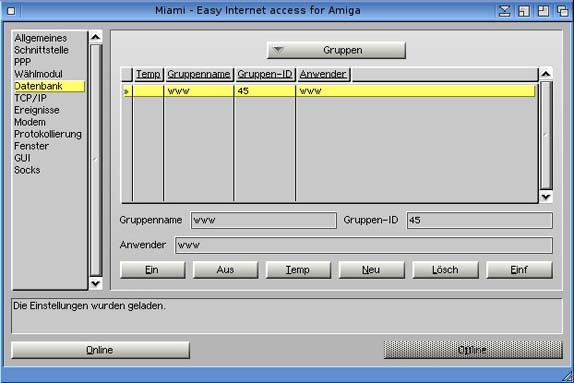
Task: Sort by the Gruppenname column header
Action: 199,74
